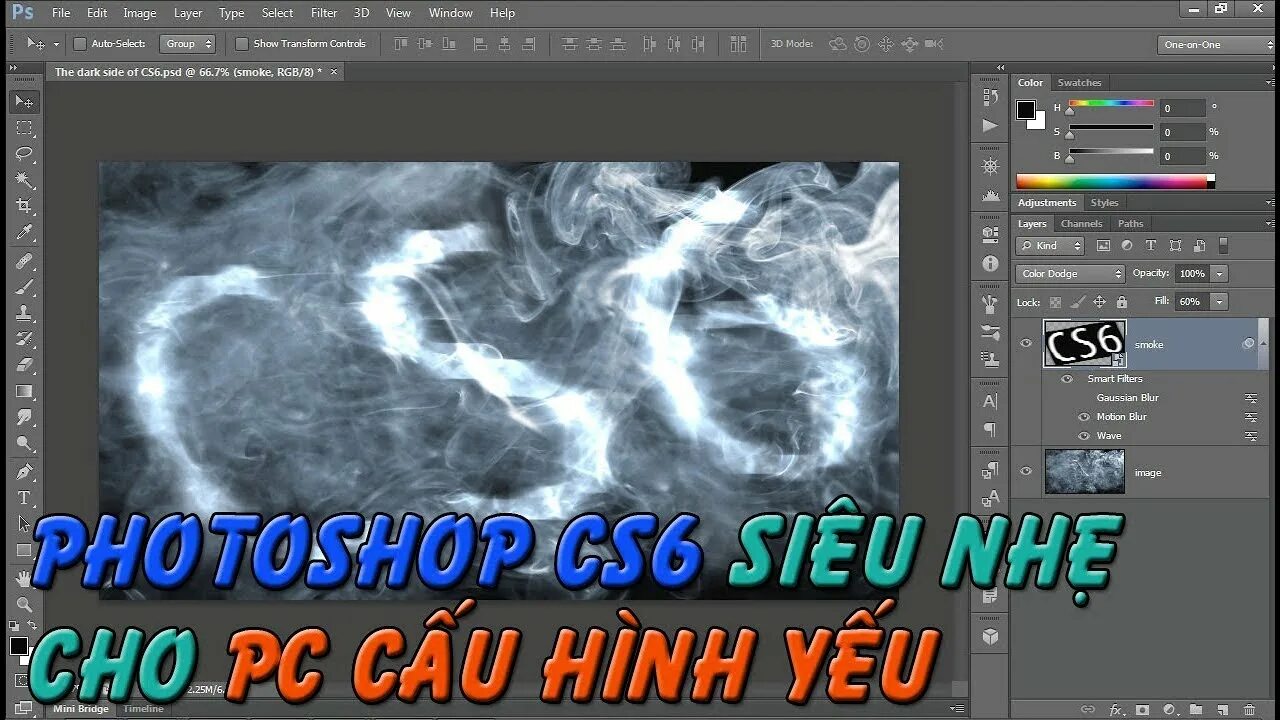Open the layer filter Kind dropdown
The image size is (1280, 720).
(x=1051, y=245)
